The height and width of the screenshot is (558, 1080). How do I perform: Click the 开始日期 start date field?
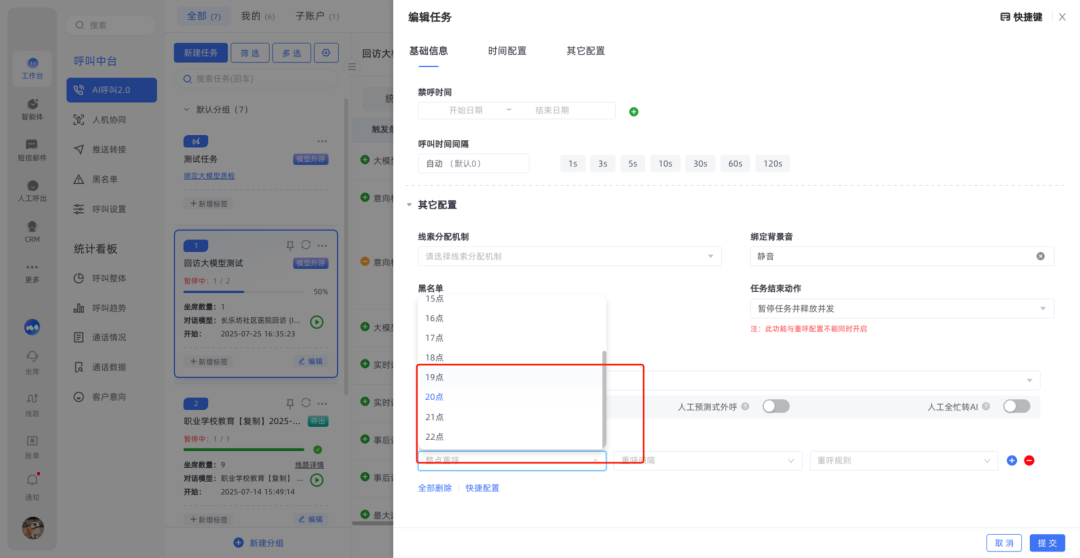(466, 110)
